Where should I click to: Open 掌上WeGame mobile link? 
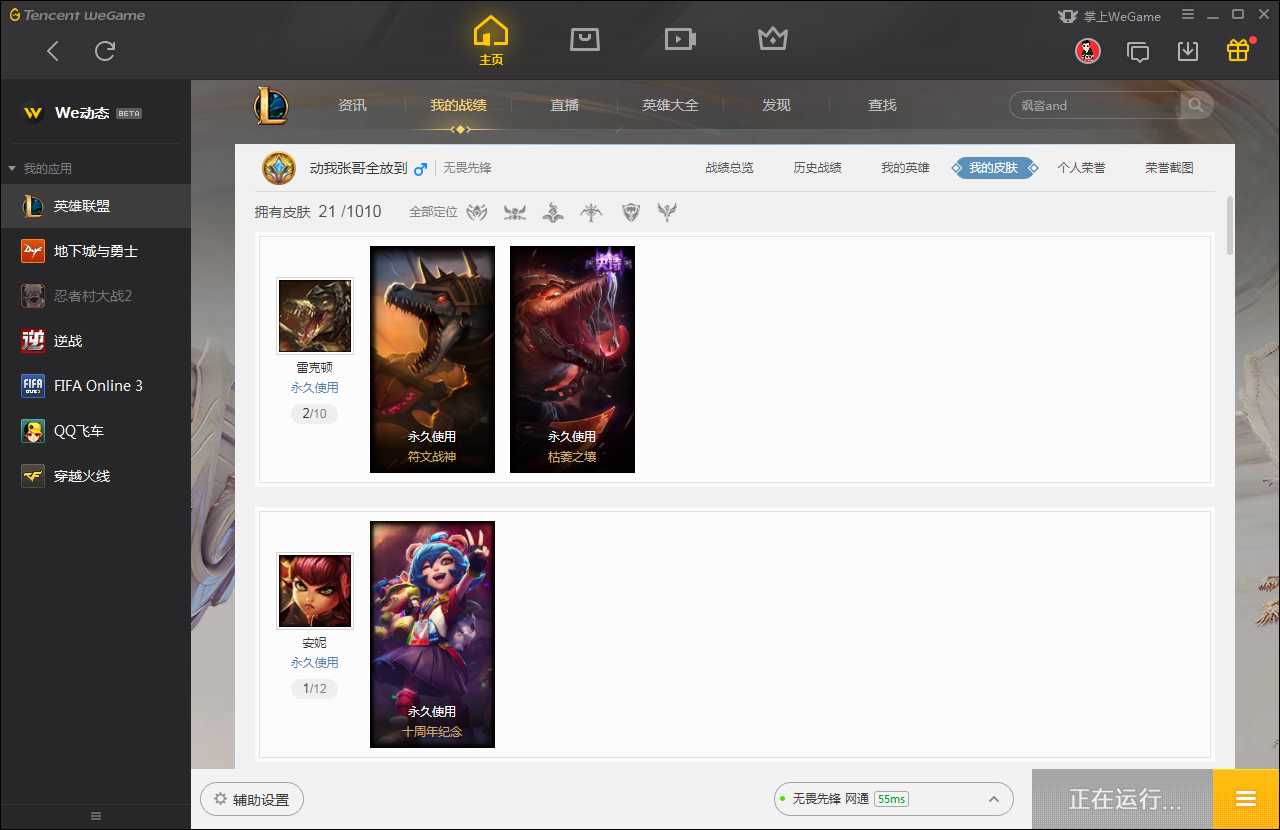(1110, 16)
